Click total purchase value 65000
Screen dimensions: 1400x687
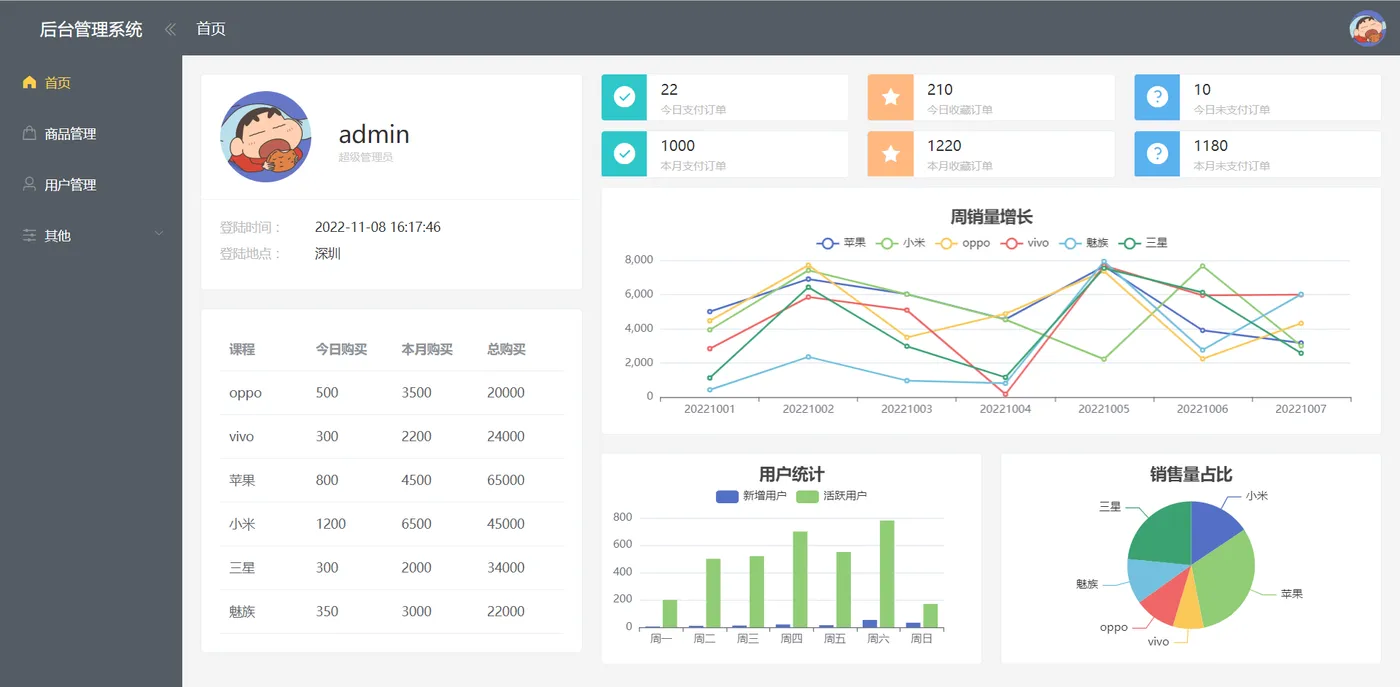(506, 480)
